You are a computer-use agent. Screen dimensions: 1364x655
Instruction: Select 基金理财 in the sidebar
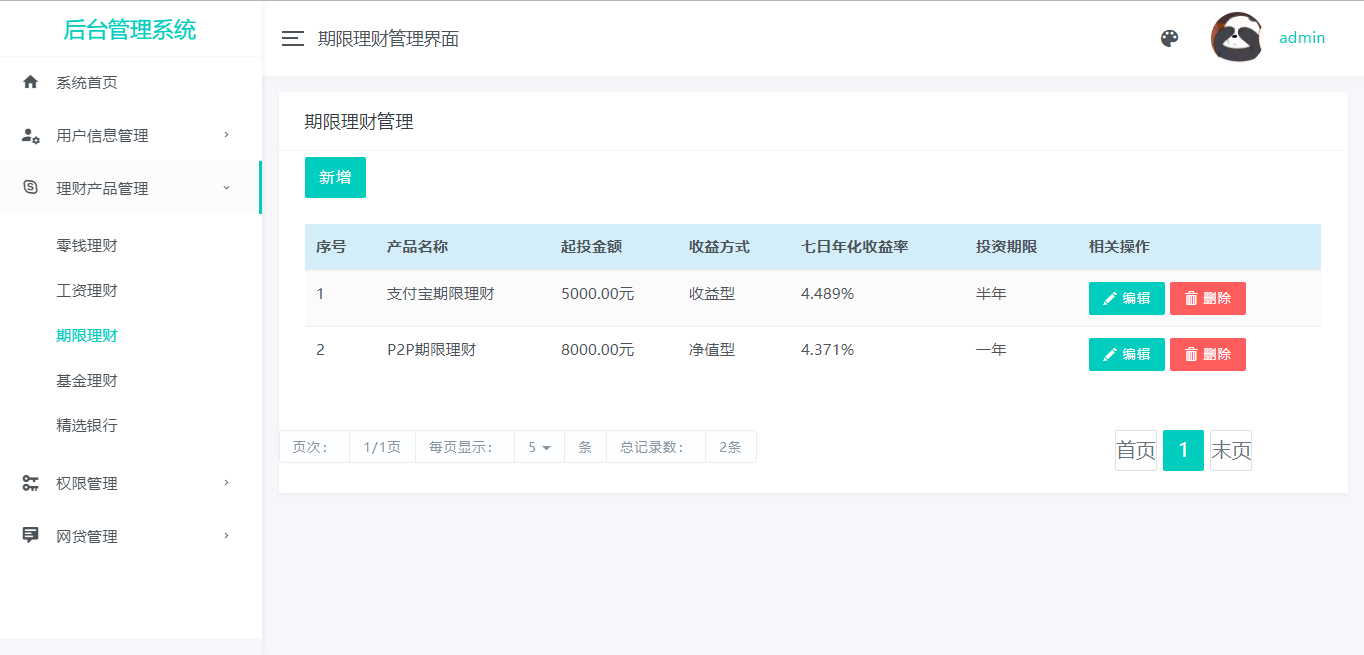[87, 380]
